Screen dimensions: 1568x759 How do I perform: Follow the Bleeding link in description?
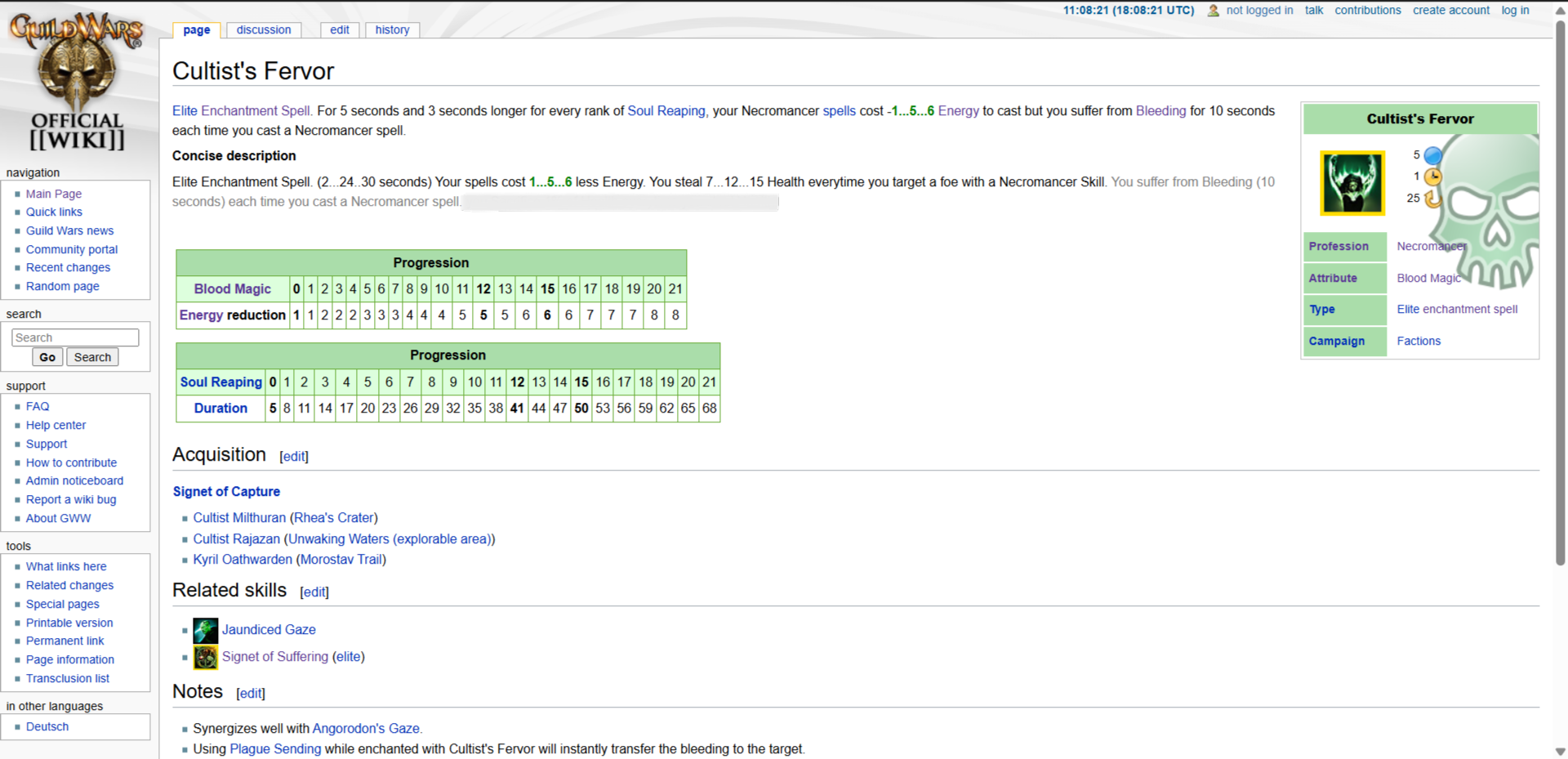click(1160, 110)
